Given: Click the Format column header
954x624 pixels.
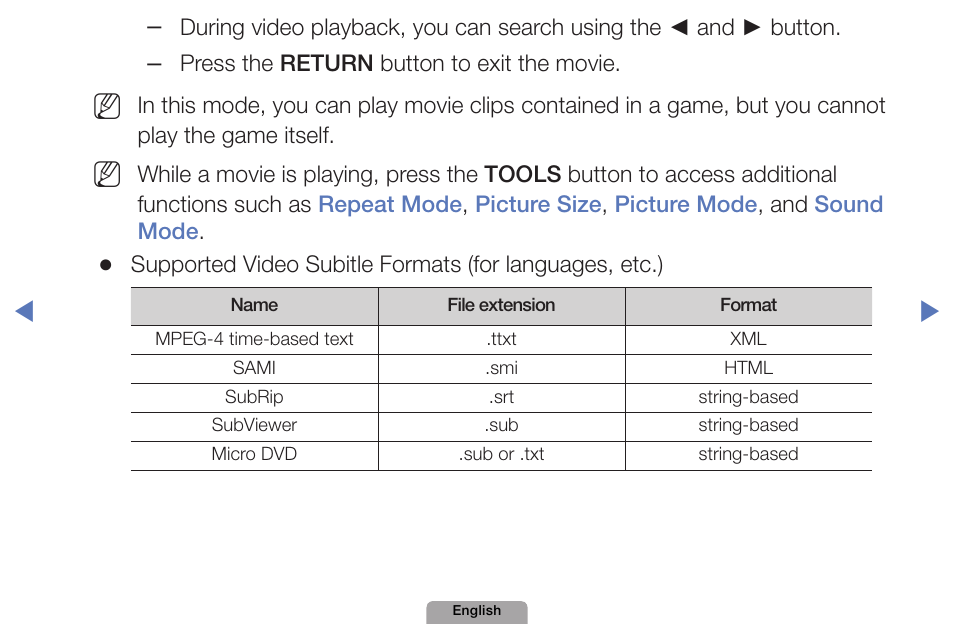Looking at the screenshot, I should (x=748, y=306).
